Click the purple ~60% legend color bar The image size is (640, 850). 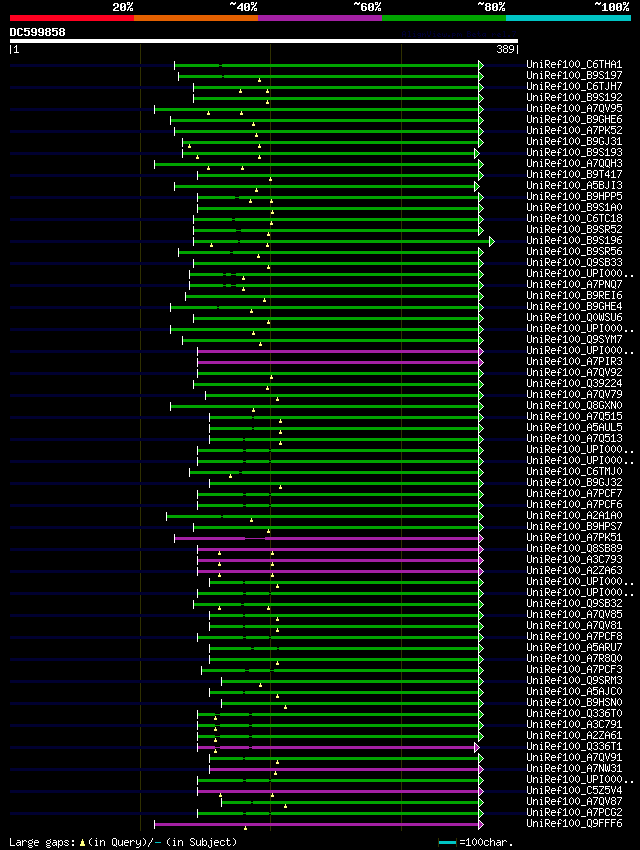(x=320, y=18)
